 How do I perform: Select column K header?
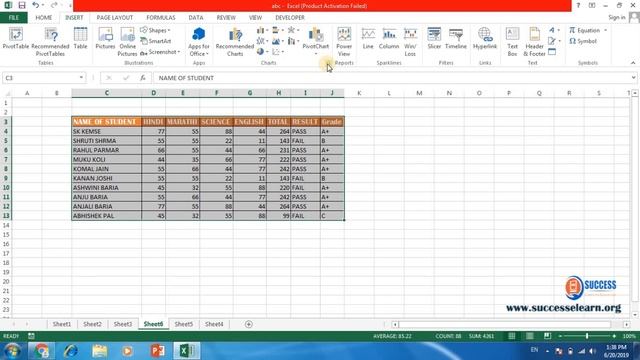click(359, 93)
